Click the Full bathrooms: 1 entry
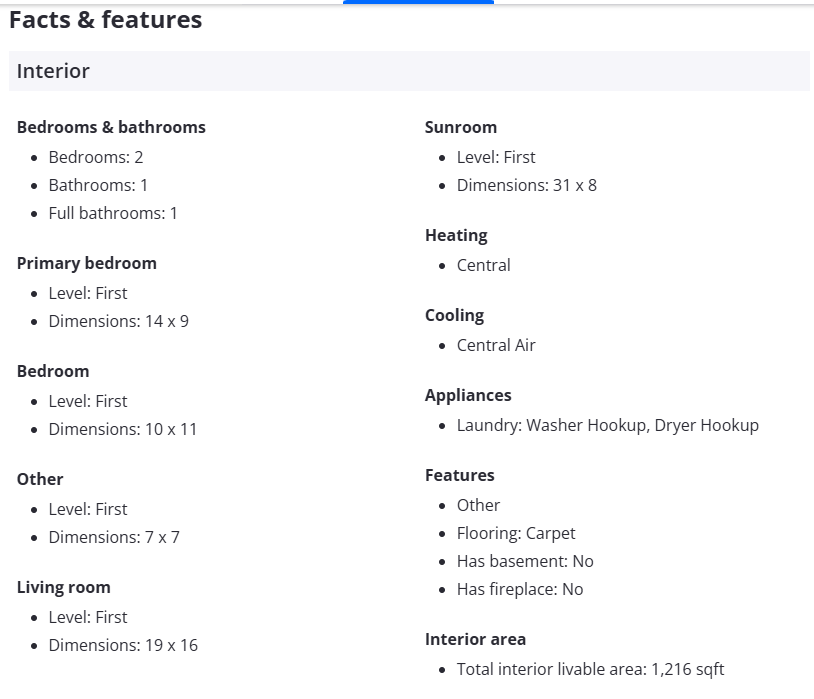Image resolution: width=814 pixels, height=699 pixels. click(x=113, y=213)
